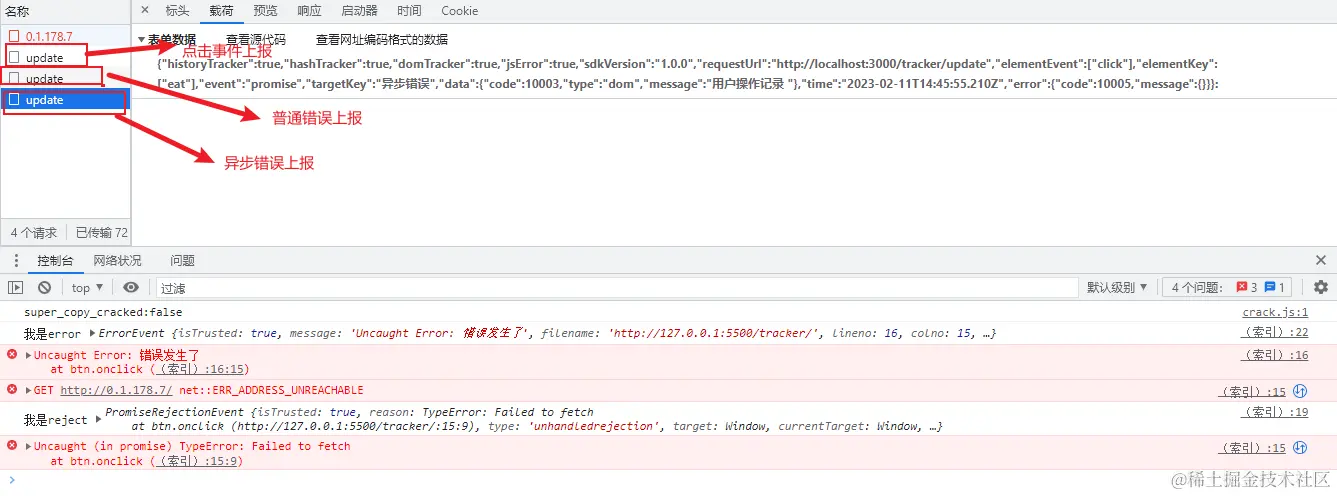
Task: Click the 已传输 72 status text
Action: (x=101, y=232)
